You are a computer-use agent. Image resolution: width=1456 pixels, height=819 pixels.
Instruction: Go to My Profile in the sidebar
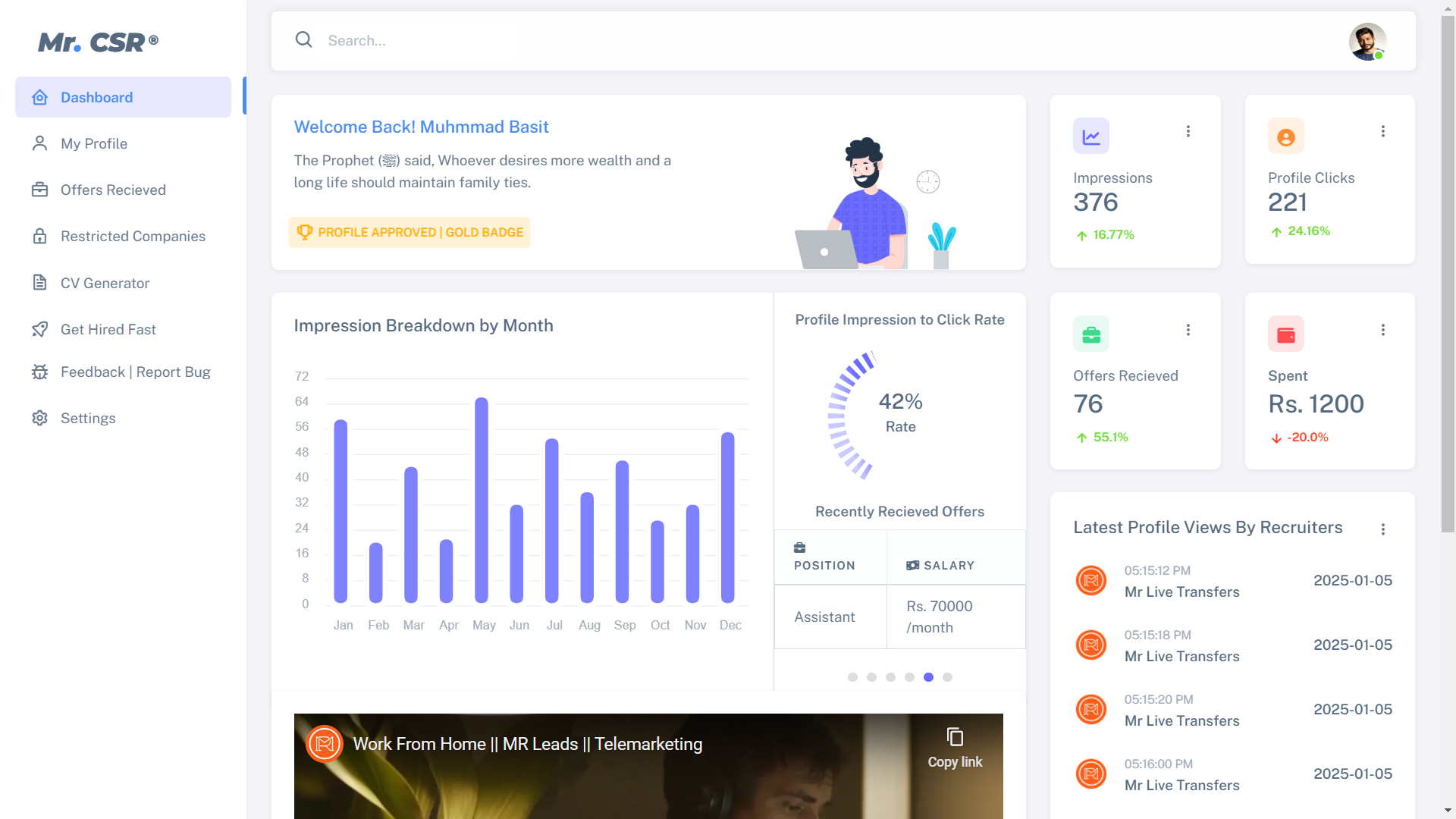94,143
